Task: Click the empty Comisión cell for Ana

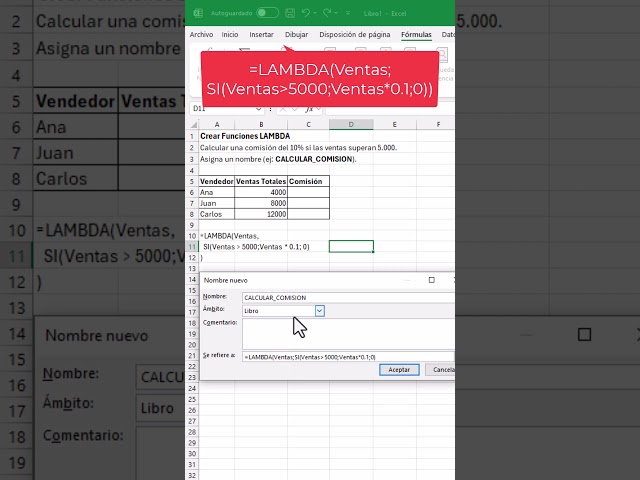Action: click(308, 192)
